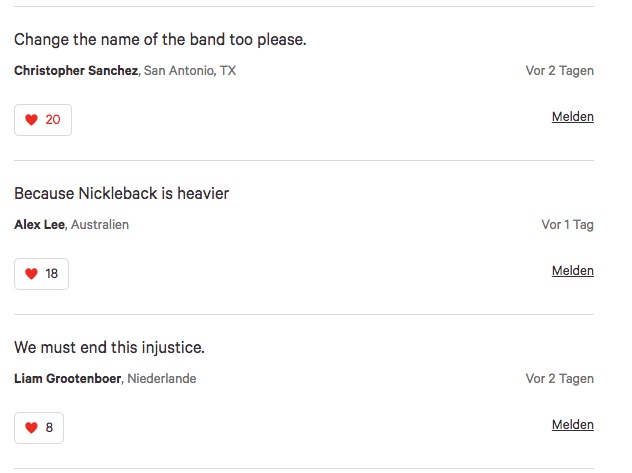Click the 'Vor 1 Tag' timestamp
Screen dimensions: 632x473
point(567,225)
